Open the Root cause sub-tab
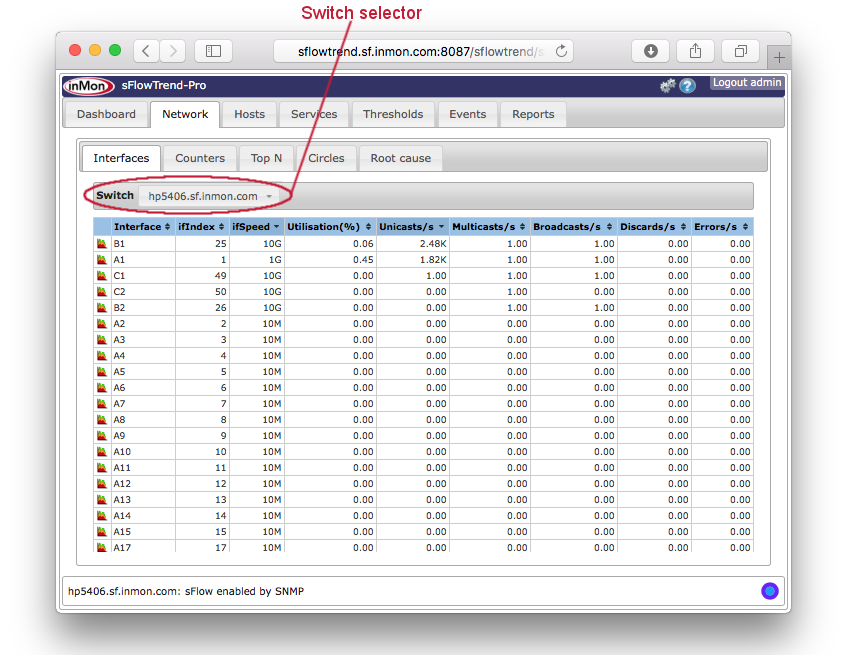 (x=401, y=158)
